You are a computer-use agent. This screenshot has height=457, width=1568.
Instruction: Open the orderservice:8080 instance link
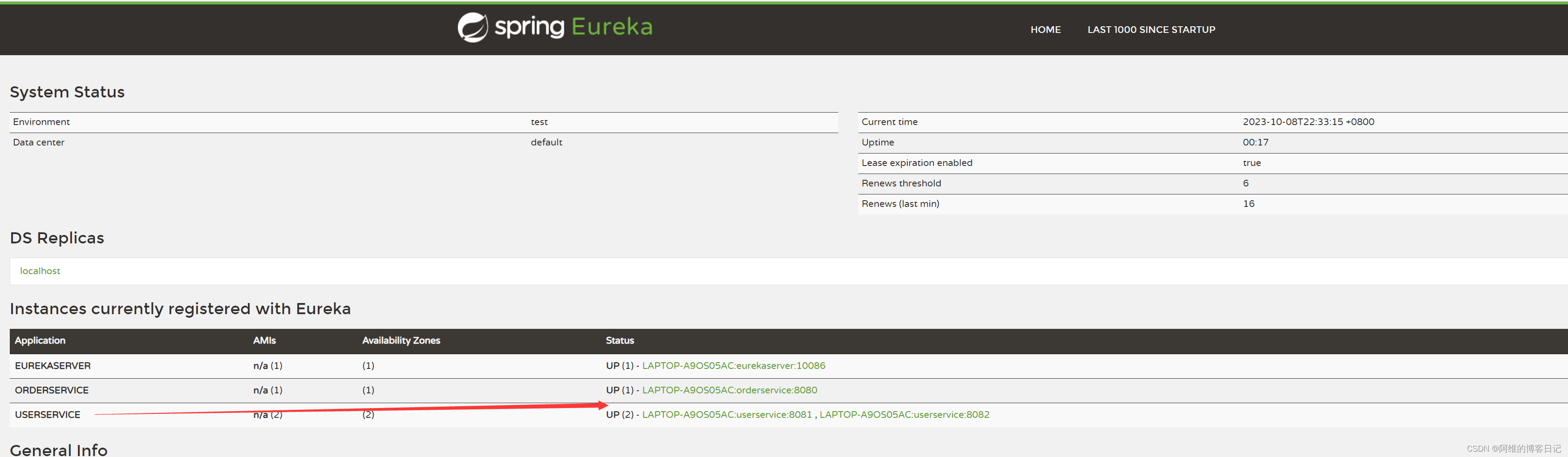pyautogui.click(x=729, y=390)
